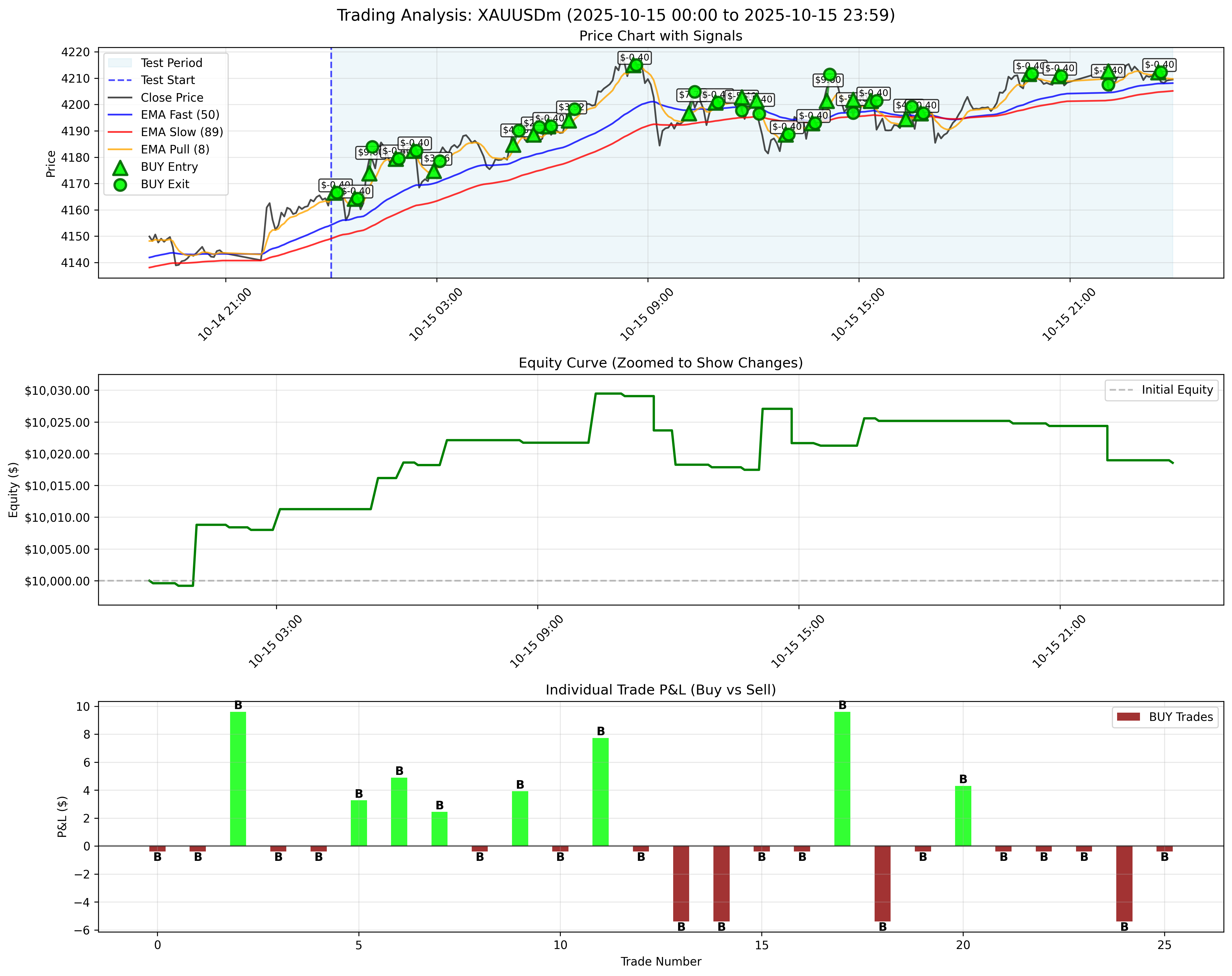Select the Price Chart with Signals title
The image size is (1232, 976).
[660, 36]
